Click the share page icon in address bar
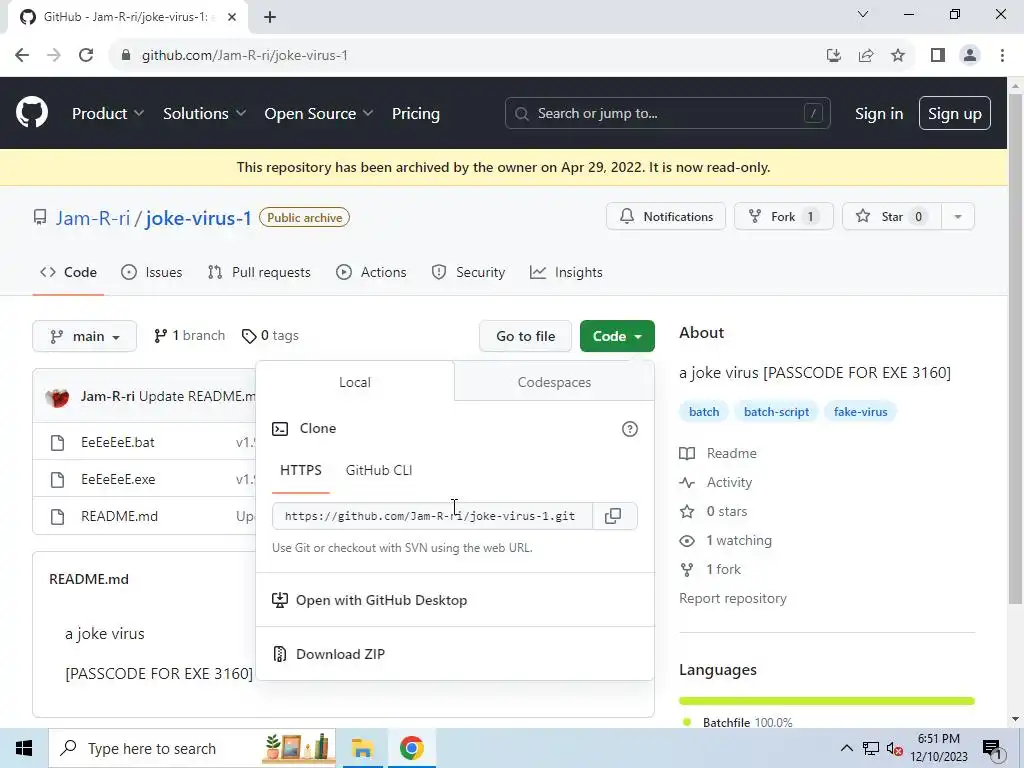The image size is (1024, 768). (x=866, y=56)
